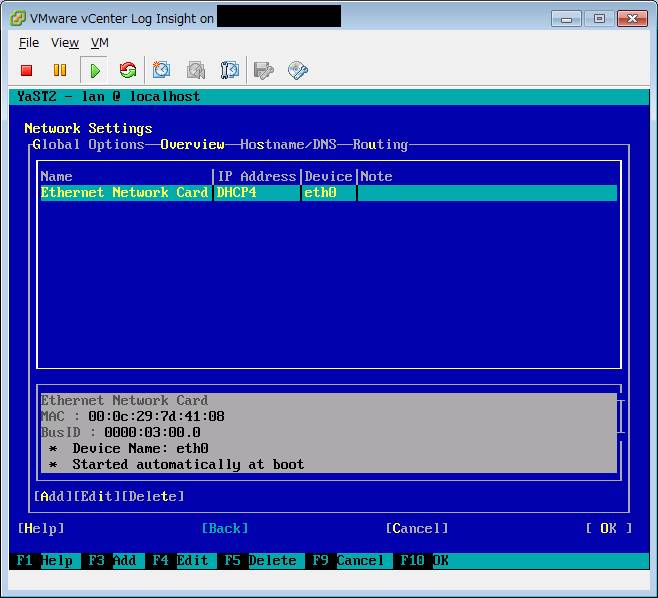Open the VM menu
This screenshot has height=598, width=658.
[99, 43]
